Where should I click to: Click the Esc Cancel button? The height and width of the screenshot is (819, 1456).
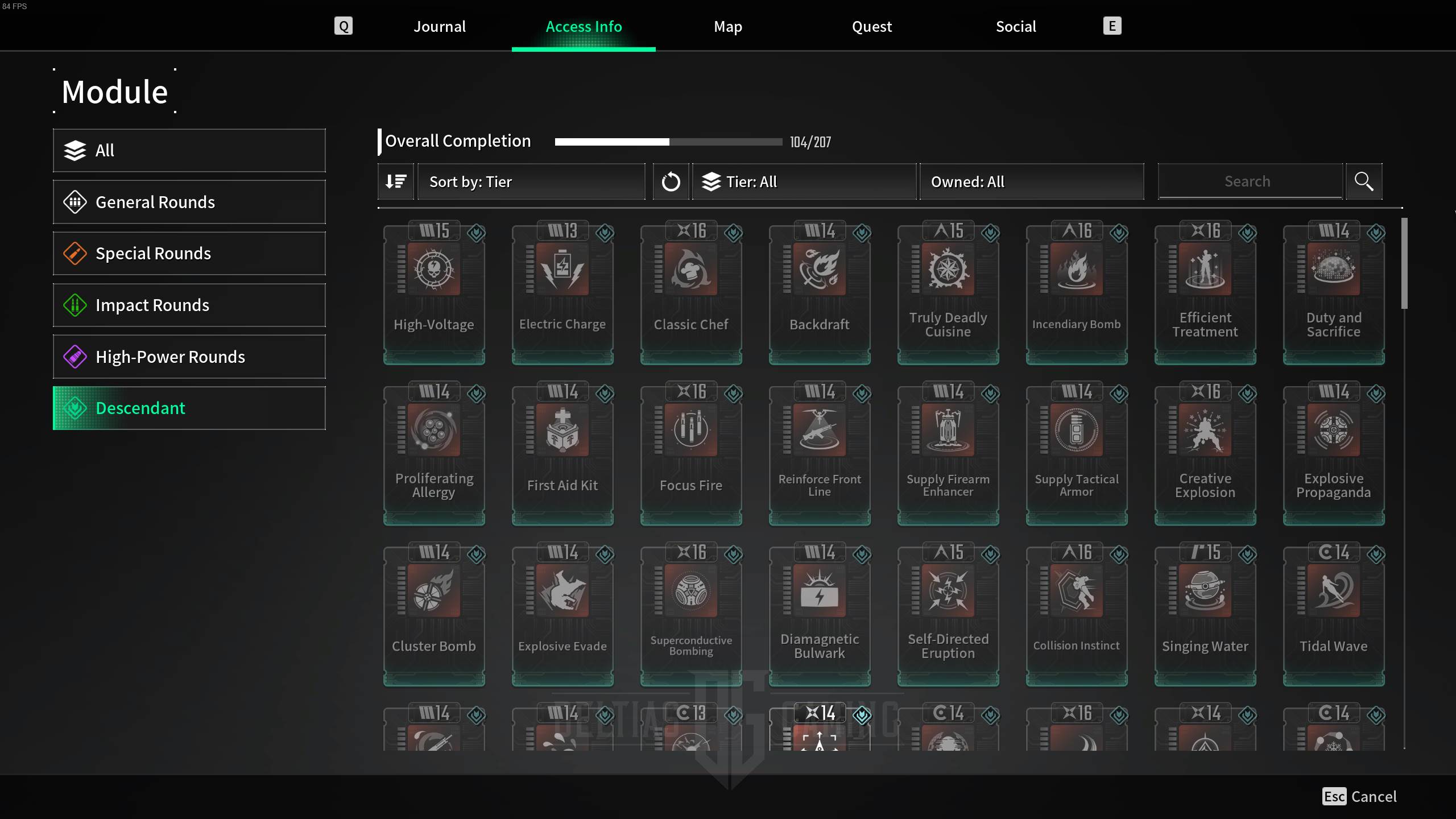tap(1359, 796)
